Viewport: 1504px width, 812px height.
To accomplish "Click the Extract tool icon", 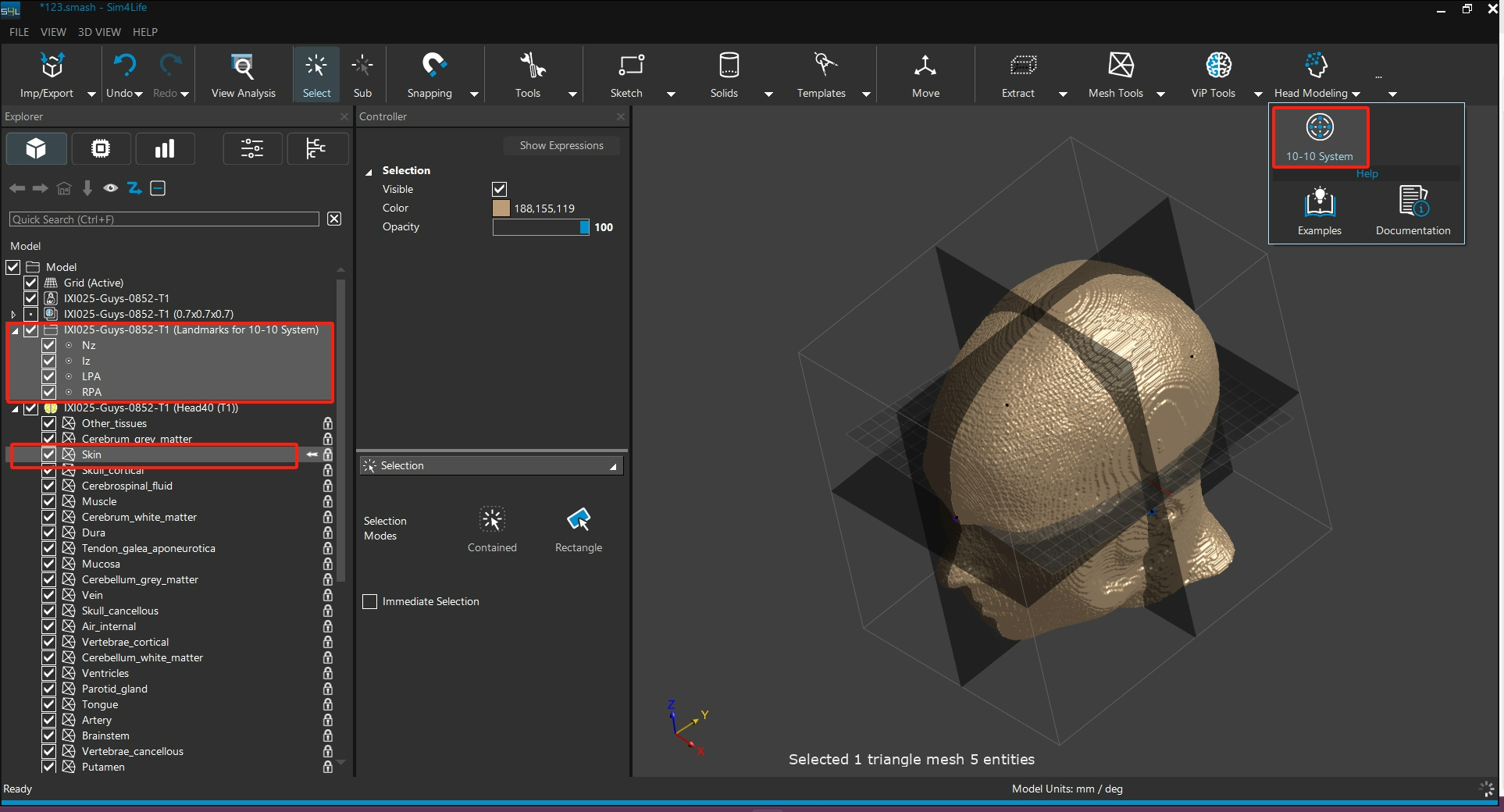I will click(1022, 66).
